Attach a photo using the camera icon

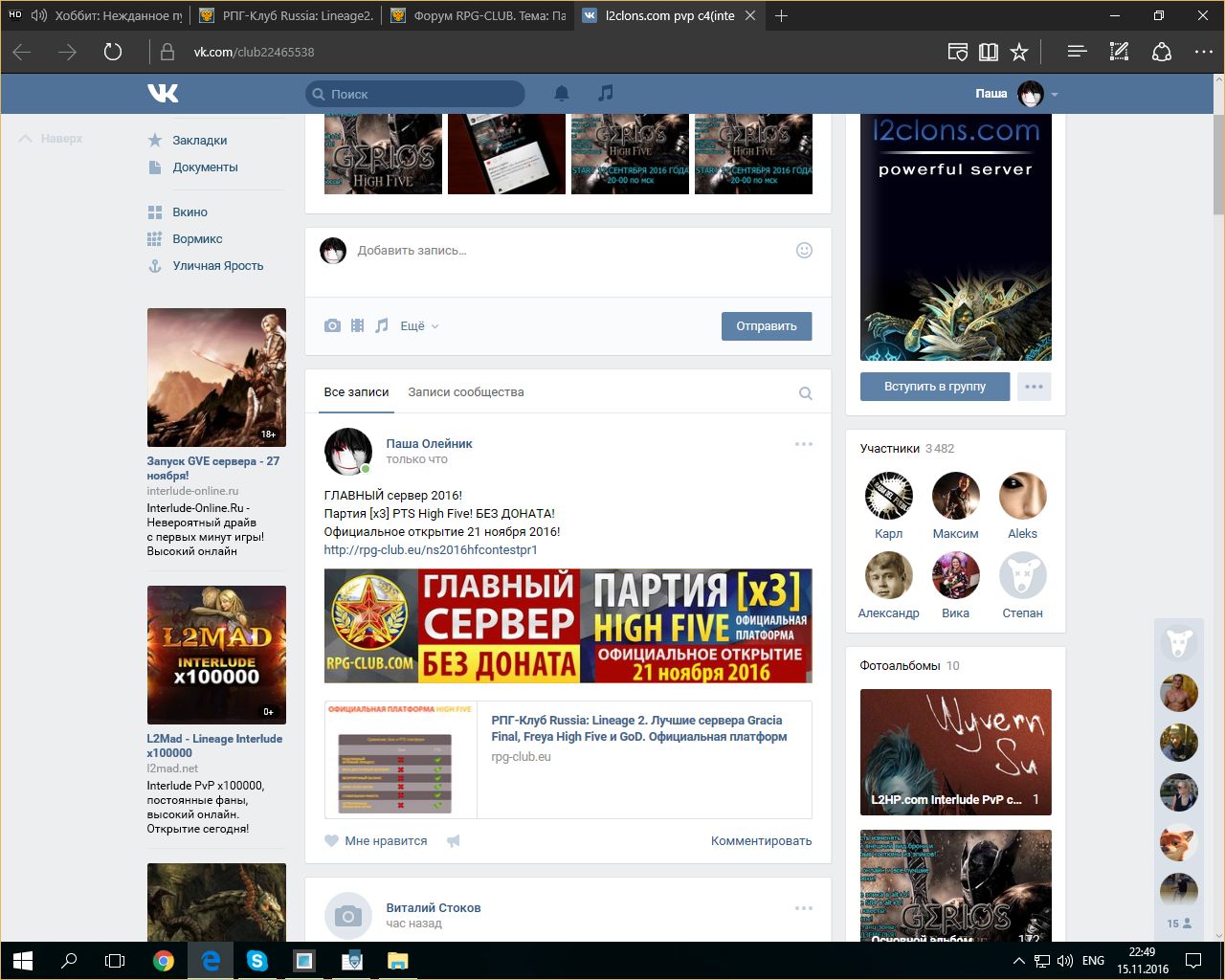coord(332,326)
